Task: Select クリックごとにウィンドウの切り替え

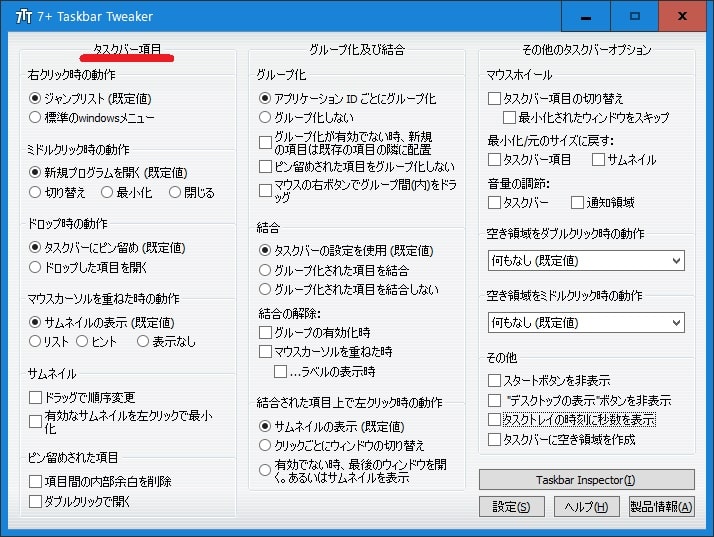Action: (265, 445)
